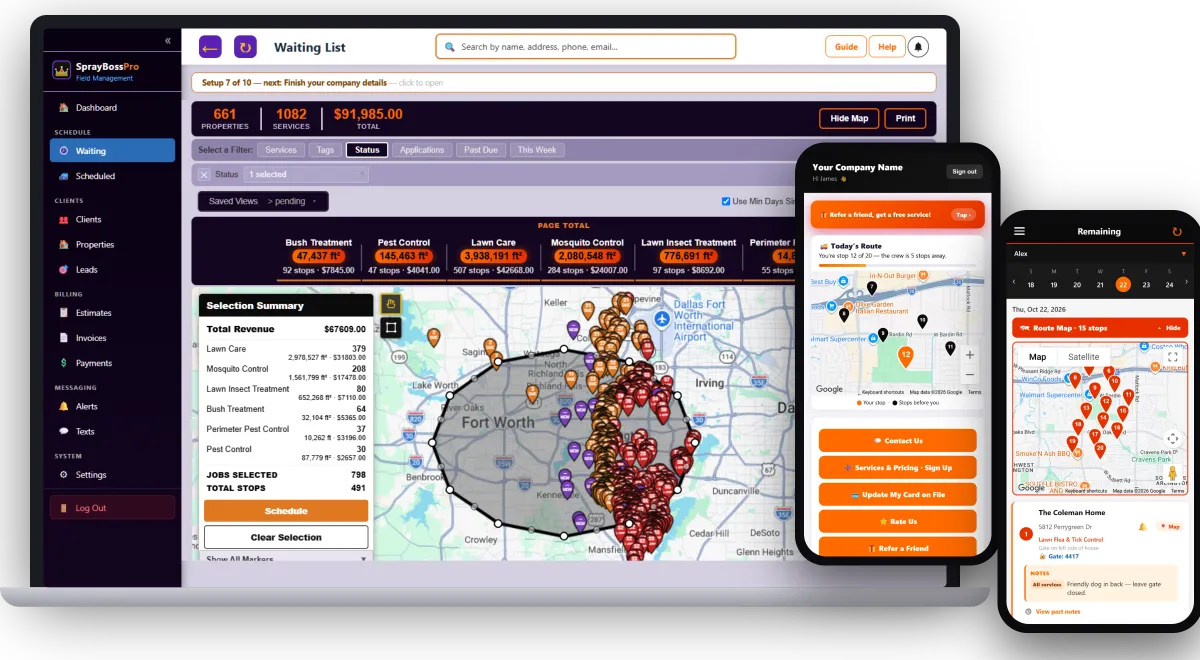Open the Saved Views pending dropdown

(x=263, y=201)
